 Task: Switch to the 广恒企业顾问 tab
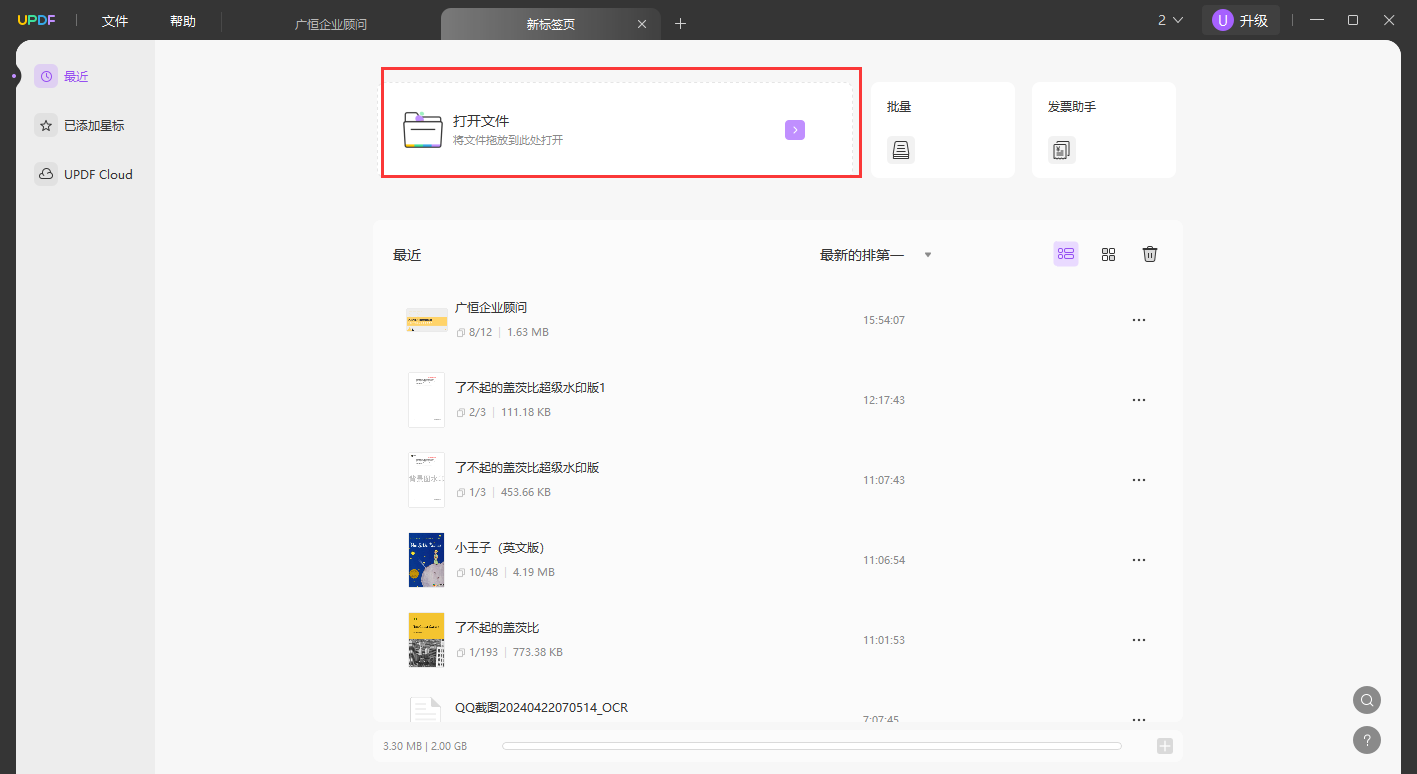click(x=331, y=24)
